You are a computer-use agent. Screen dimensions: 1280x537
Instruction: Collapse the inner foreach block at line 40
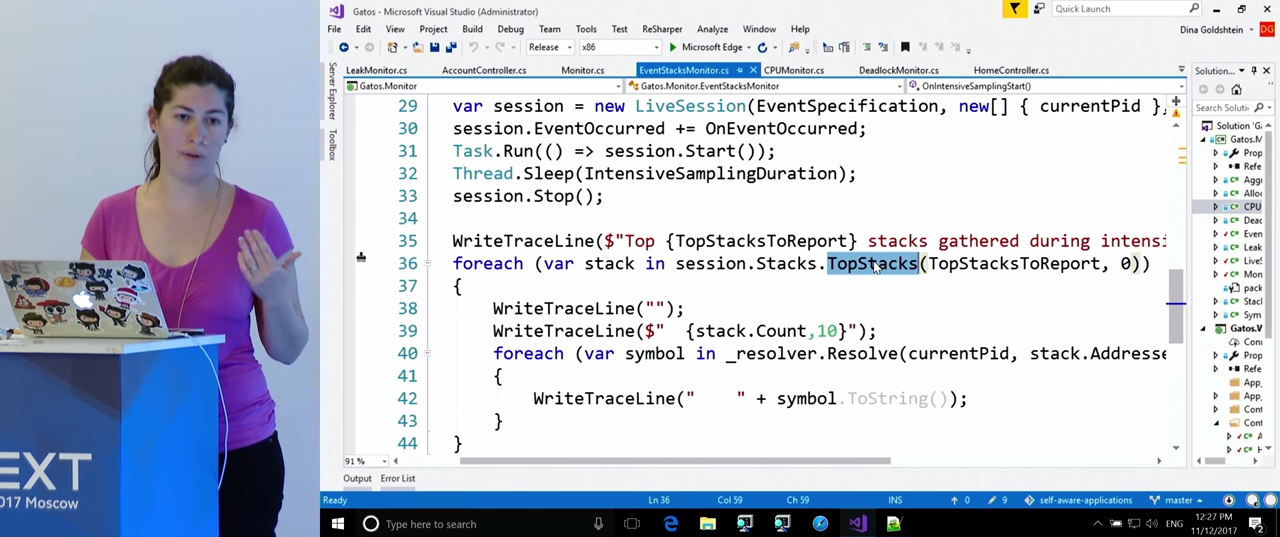pyautogui.click(x=428, y=353)
